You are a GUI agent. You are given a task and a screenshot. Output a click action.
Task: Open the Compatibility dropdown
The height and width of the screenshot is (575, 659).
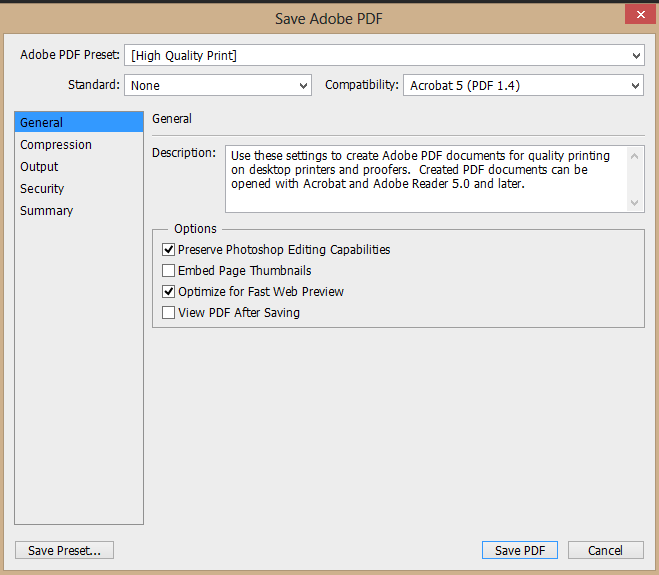[523, 86]
